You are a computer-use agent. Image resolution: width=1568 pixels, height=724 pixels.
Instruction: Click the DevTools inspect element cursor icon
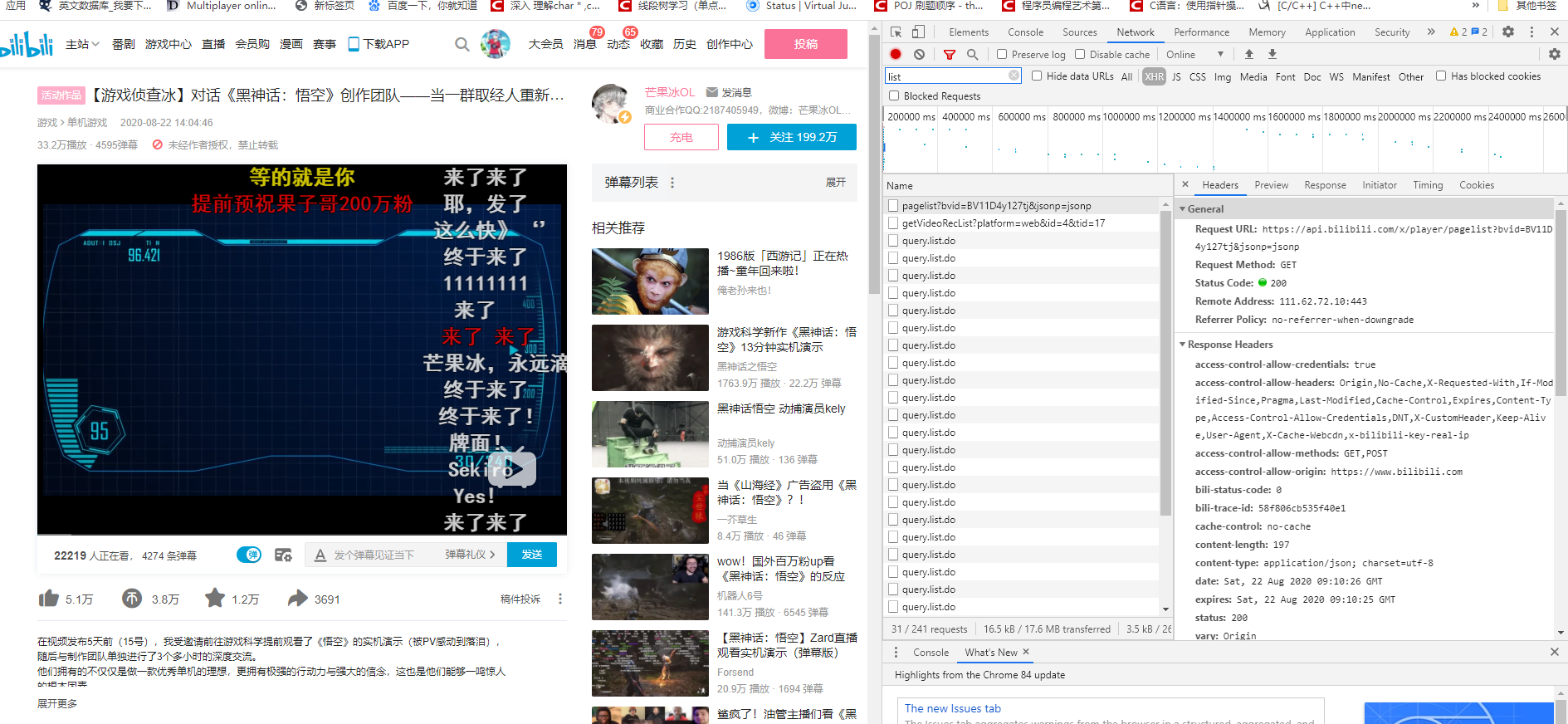896,32
